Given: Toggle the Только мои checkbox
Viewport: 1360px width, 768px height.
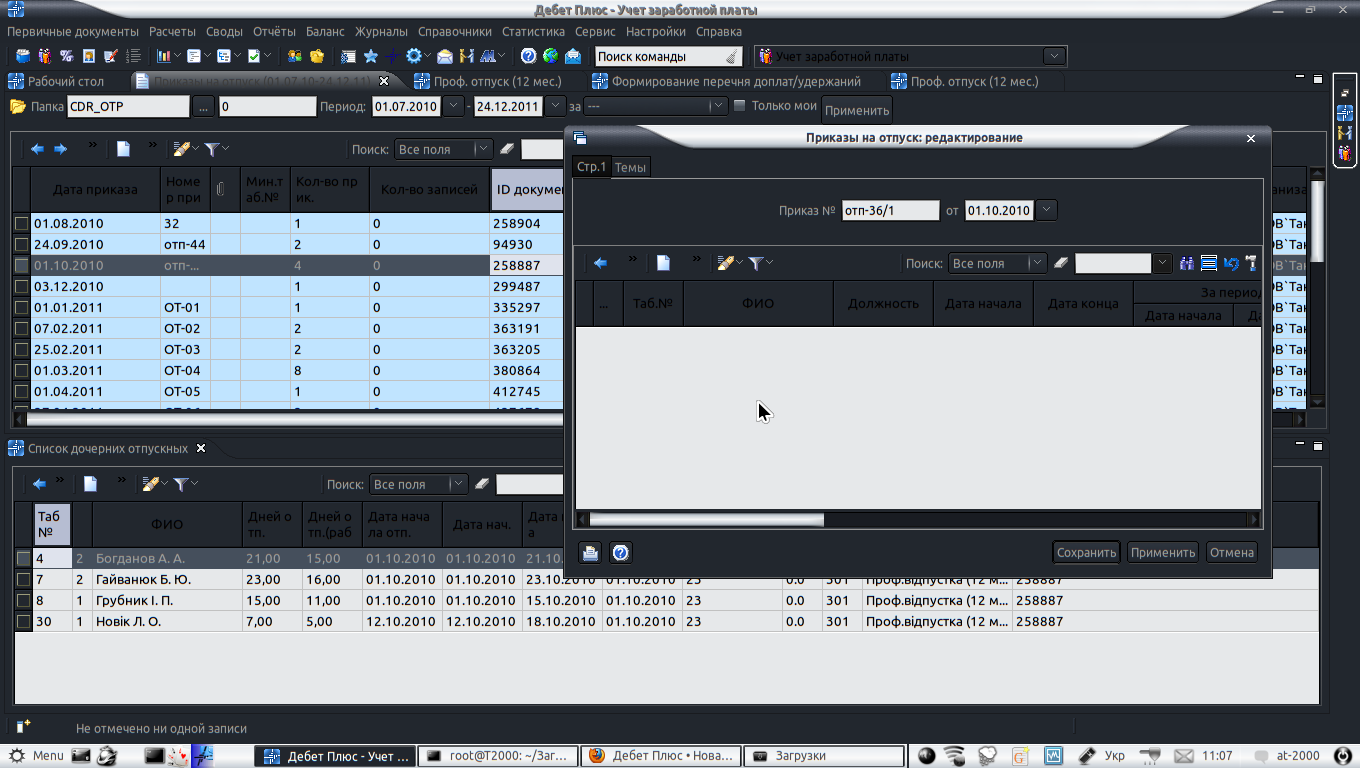Looking at the screenshot, I should point(740,105).
